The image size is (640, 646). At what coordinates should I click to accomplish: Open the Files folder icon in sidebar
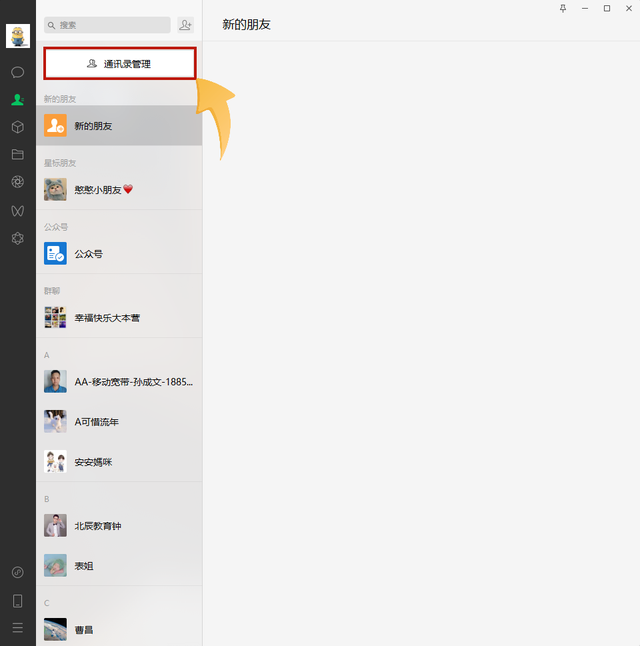[x=17, y=154]
